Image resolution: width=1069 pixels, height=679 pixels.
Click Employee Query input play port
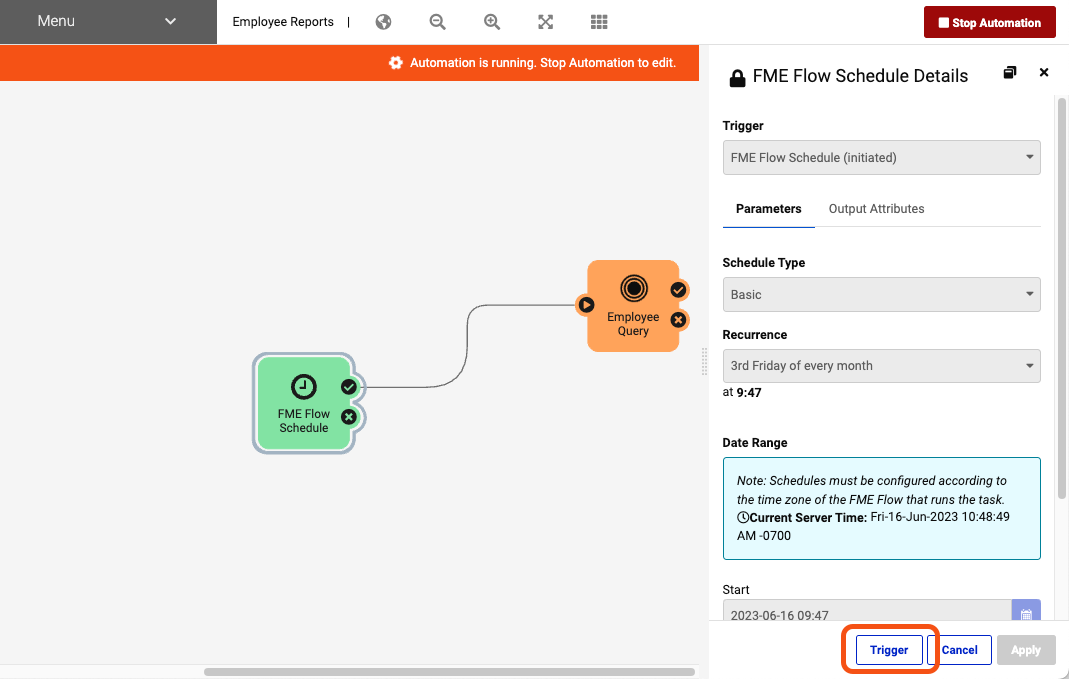[x=586, y=305]
